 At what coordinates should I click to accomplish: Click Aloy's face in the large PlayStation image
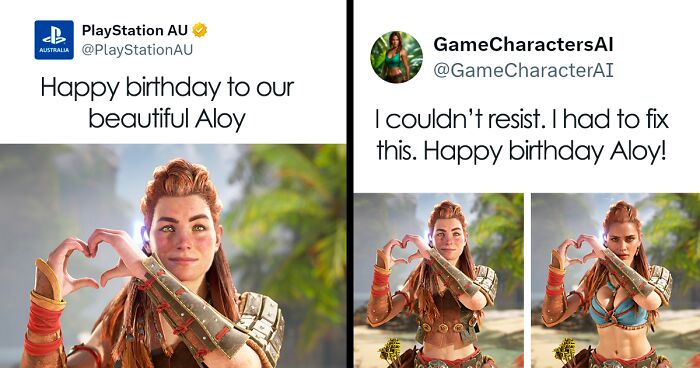[x=182, y=232]
